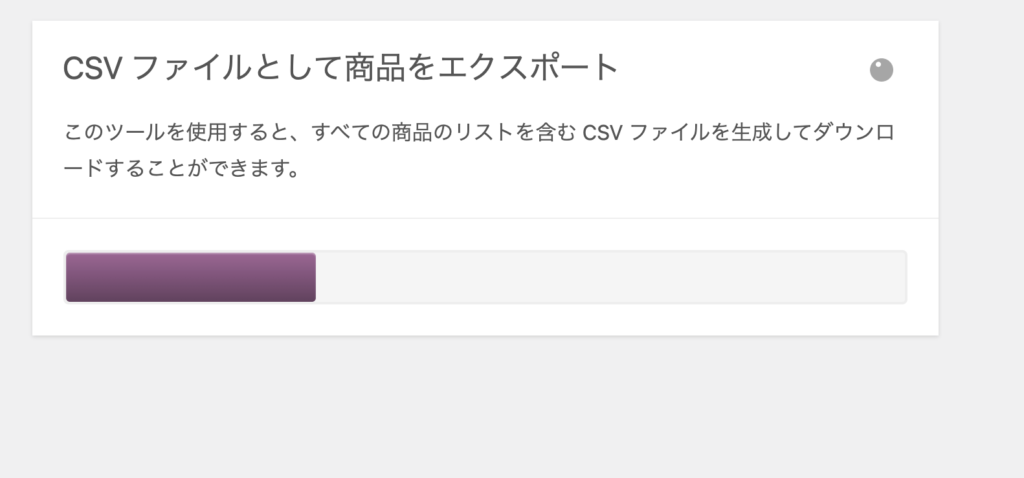Click the leading edge of purple progress fill
This screenshot has width=1024, height=478.
coord(312,277)
